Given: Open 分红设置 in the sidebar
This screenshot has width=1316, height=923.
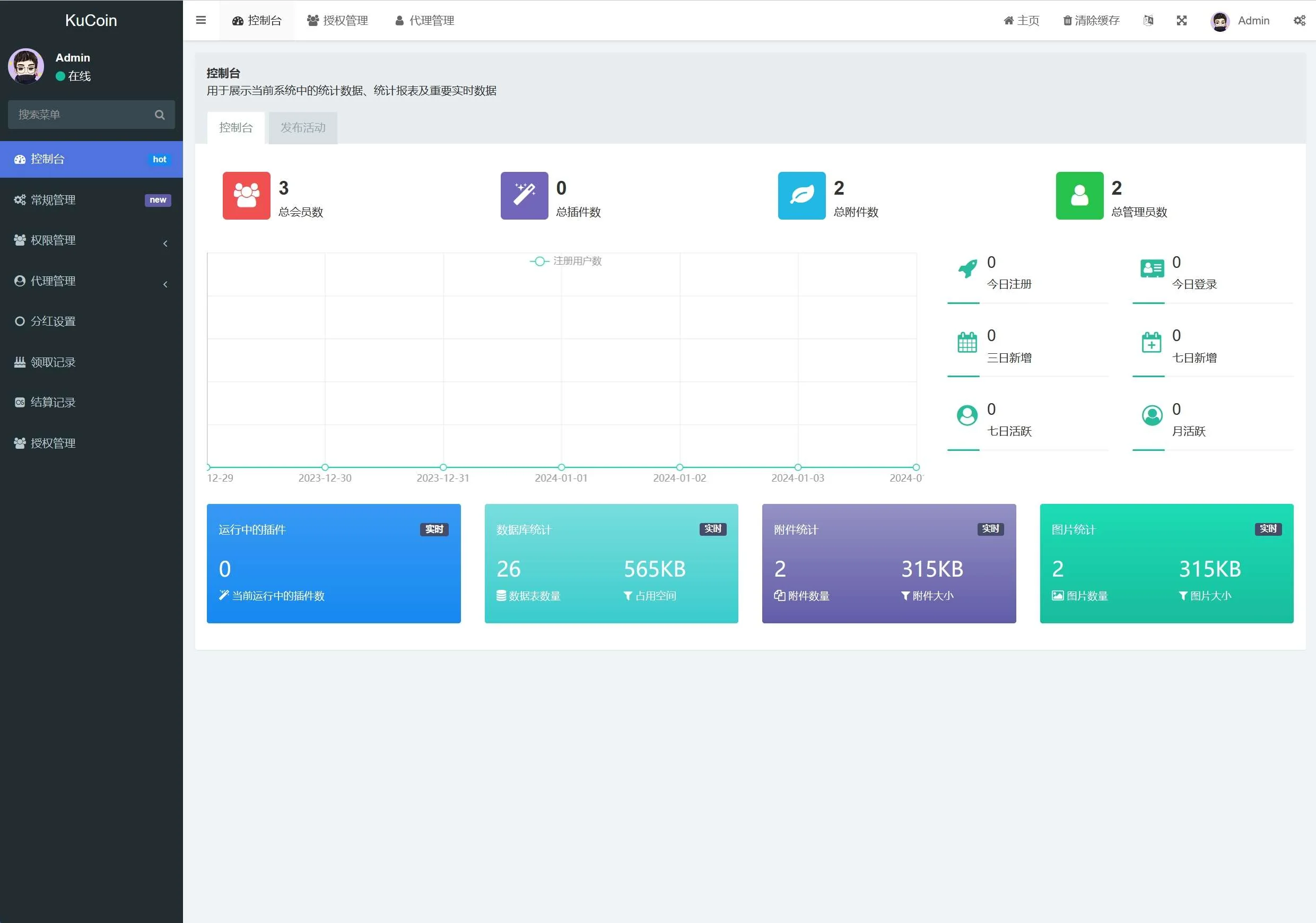Looking at the screenshot, I should 53,321.
